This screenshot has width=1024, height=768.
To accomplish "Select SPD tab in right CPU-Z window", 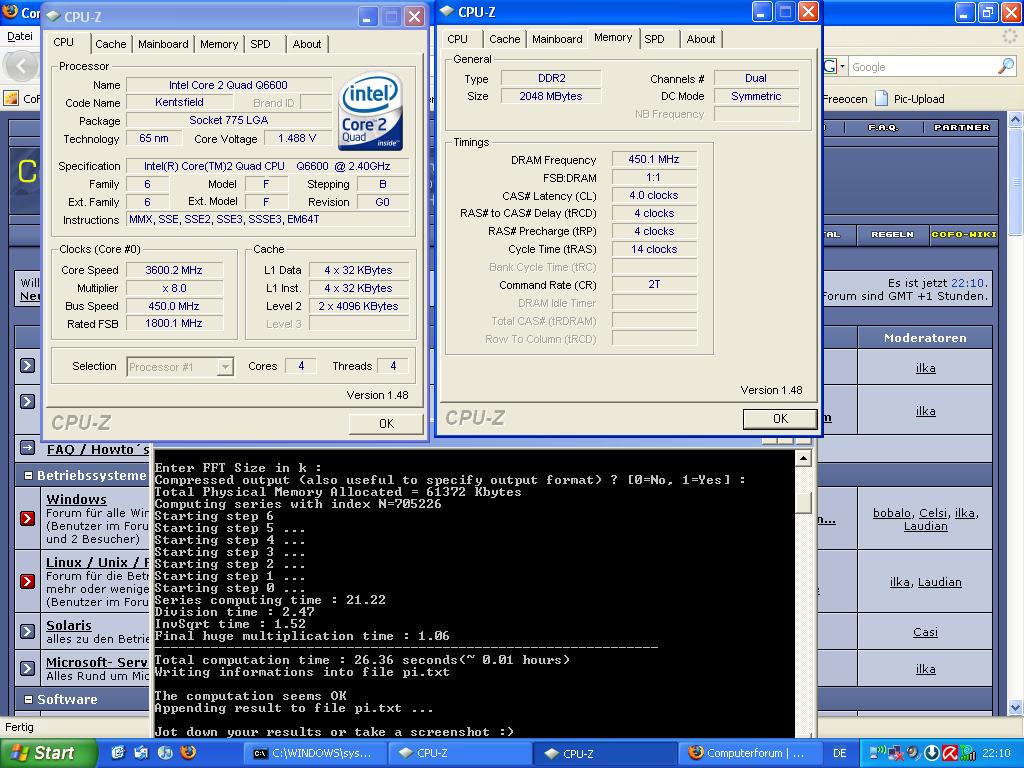I will (x=654, y=39).
